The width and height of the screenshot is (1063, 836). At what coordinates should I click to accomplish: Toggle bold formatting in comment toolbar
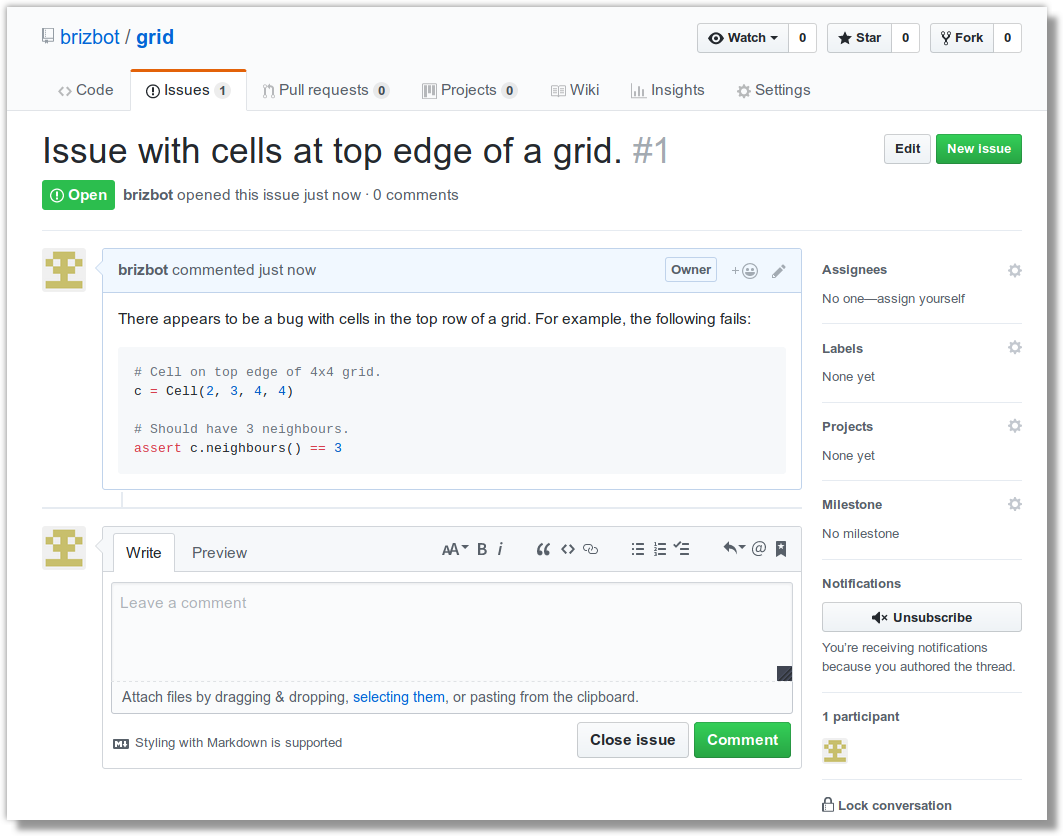[482, 549]
